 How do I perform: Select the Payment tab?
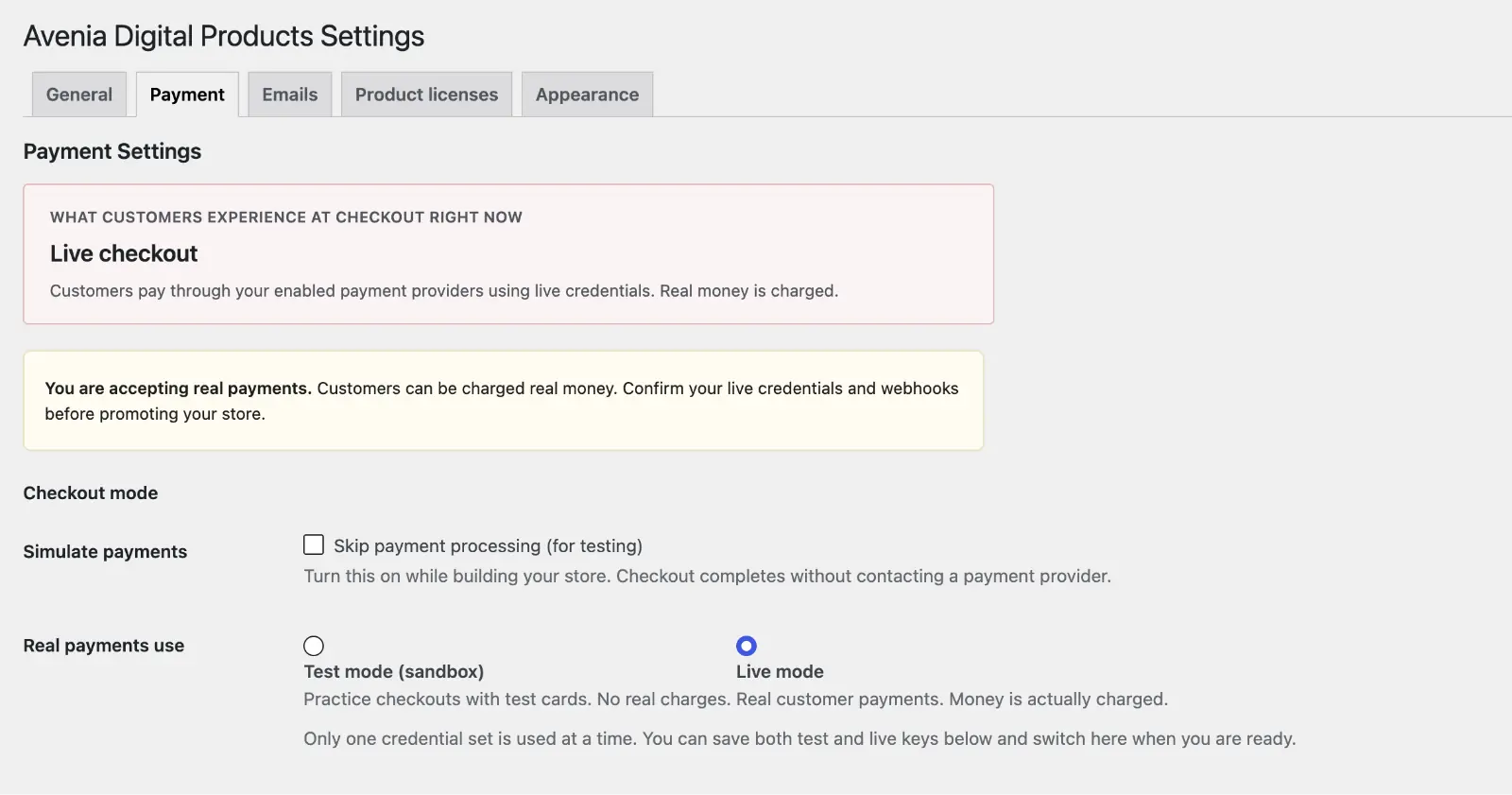tap(187, 95)
